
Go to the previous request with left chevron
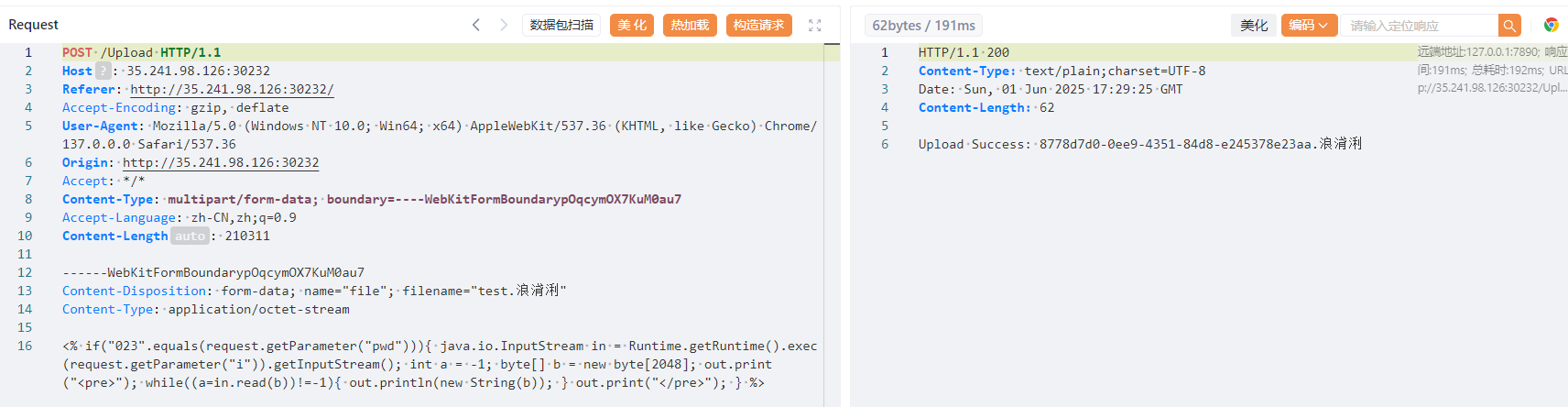476,25
